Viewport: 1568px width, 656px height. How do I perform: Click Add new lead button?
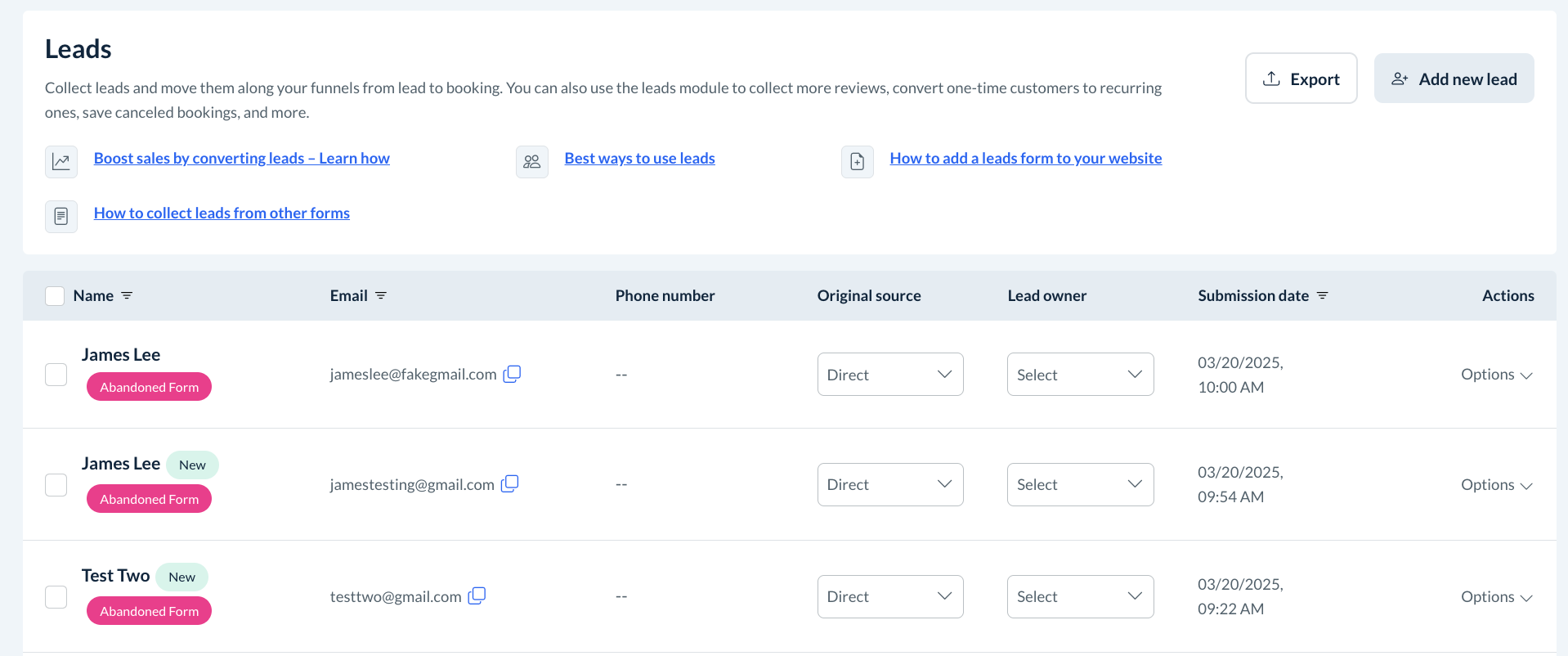[x=1454, y=79]
